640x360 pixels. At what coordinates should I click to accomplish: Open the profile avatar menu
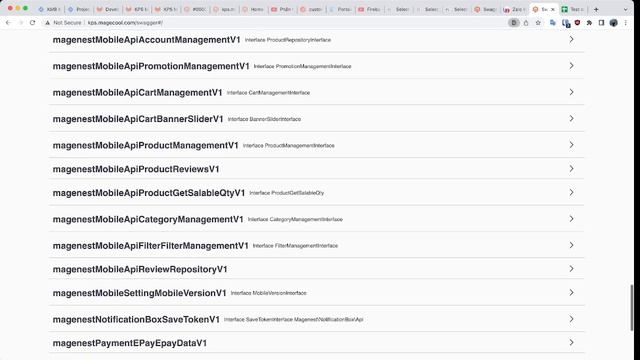pos(613,23)
